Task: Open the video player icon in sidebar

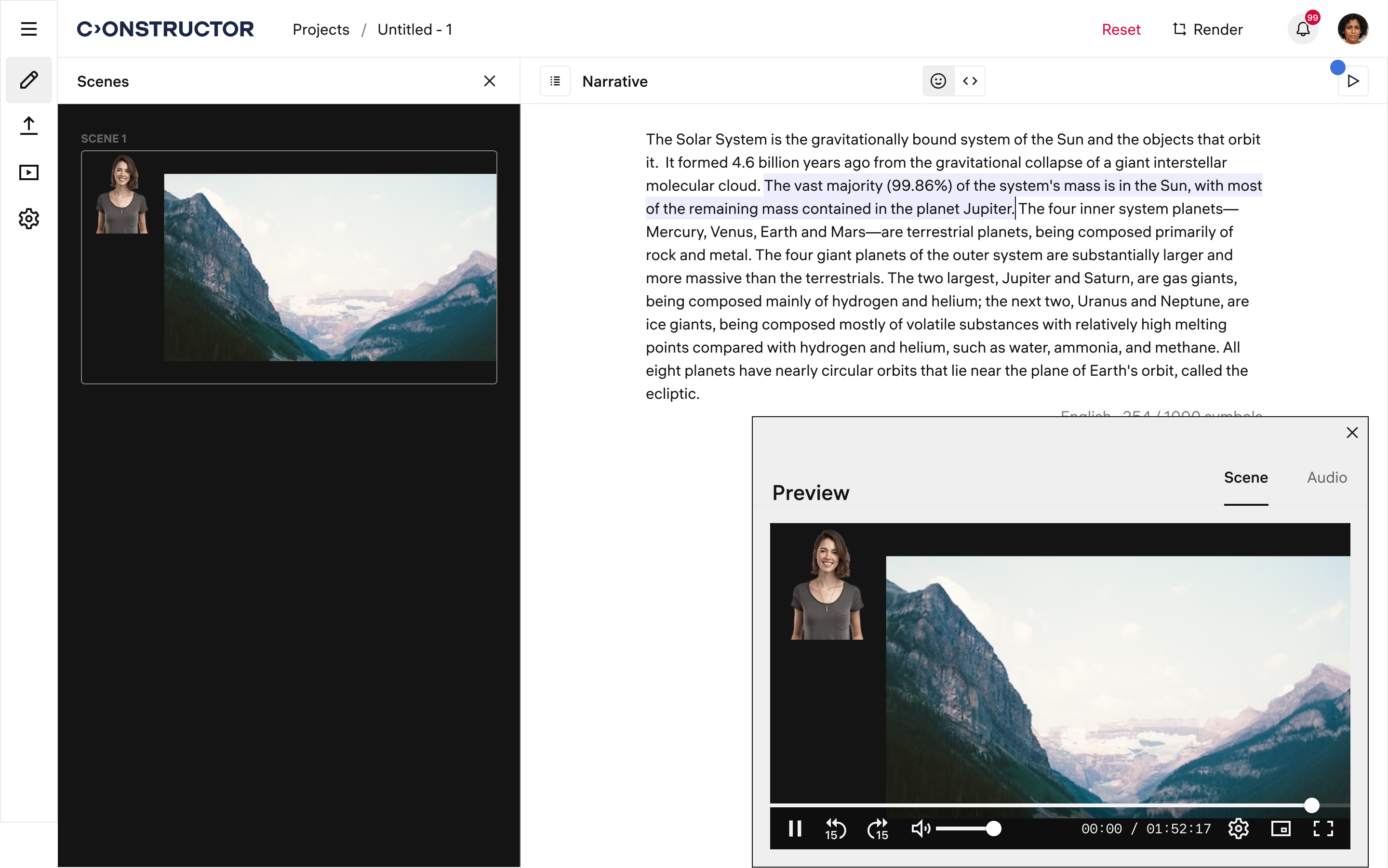Action: click(29, 172)
